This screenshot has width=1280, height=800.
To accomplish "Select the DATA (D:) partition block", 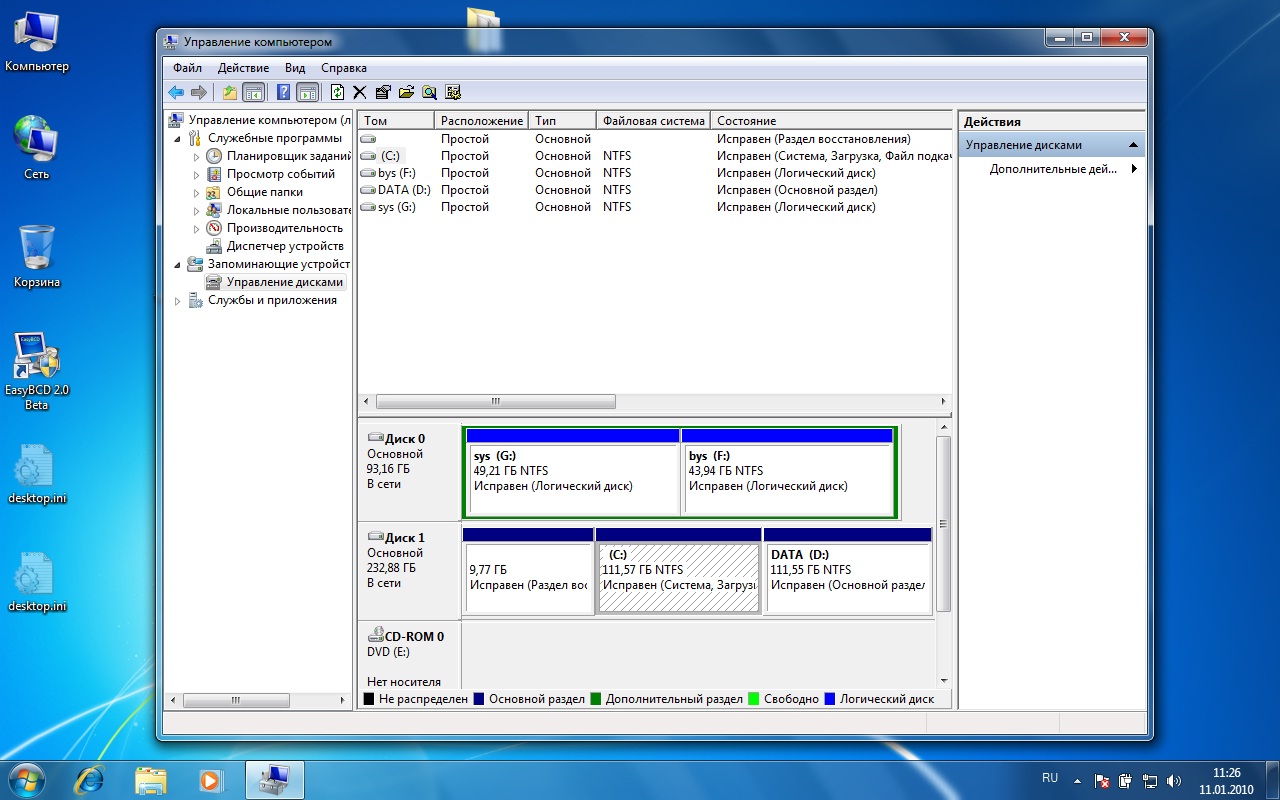I will [847, 577].
